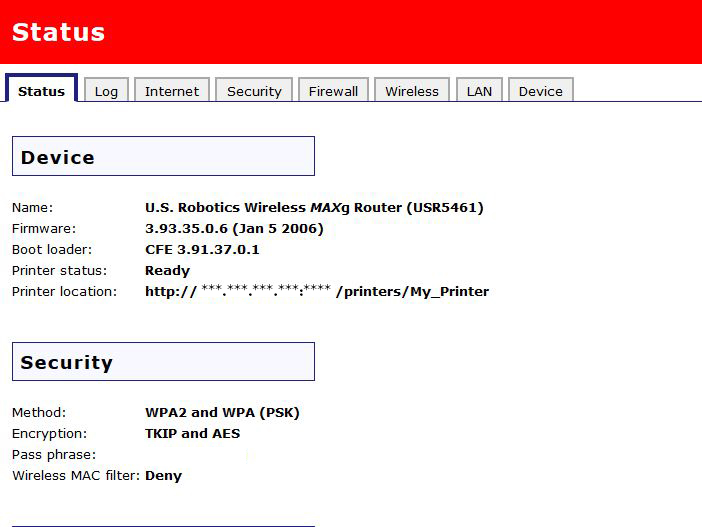
Task: Click the Firmware: label
Action: [x=44, y=229]
